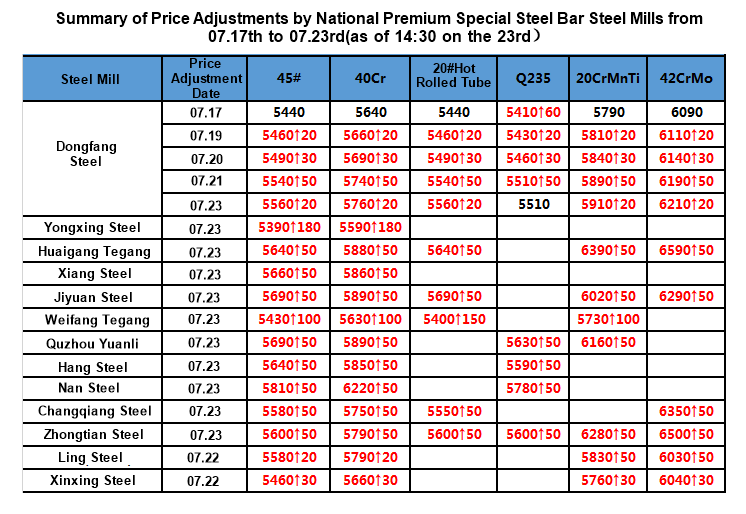
Task: Select the Yongxing Steel row label
Action: click(92, 228)
